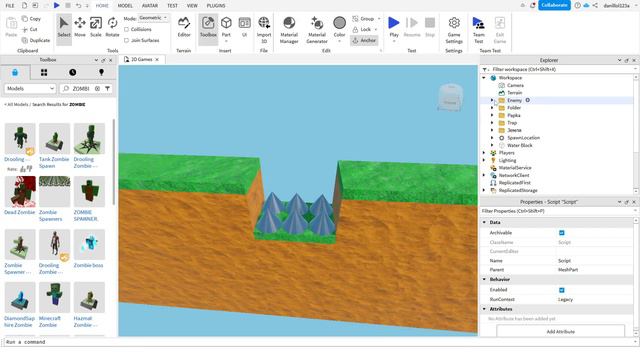
Task: Go back to All Models link
Action: coord(18,104)
